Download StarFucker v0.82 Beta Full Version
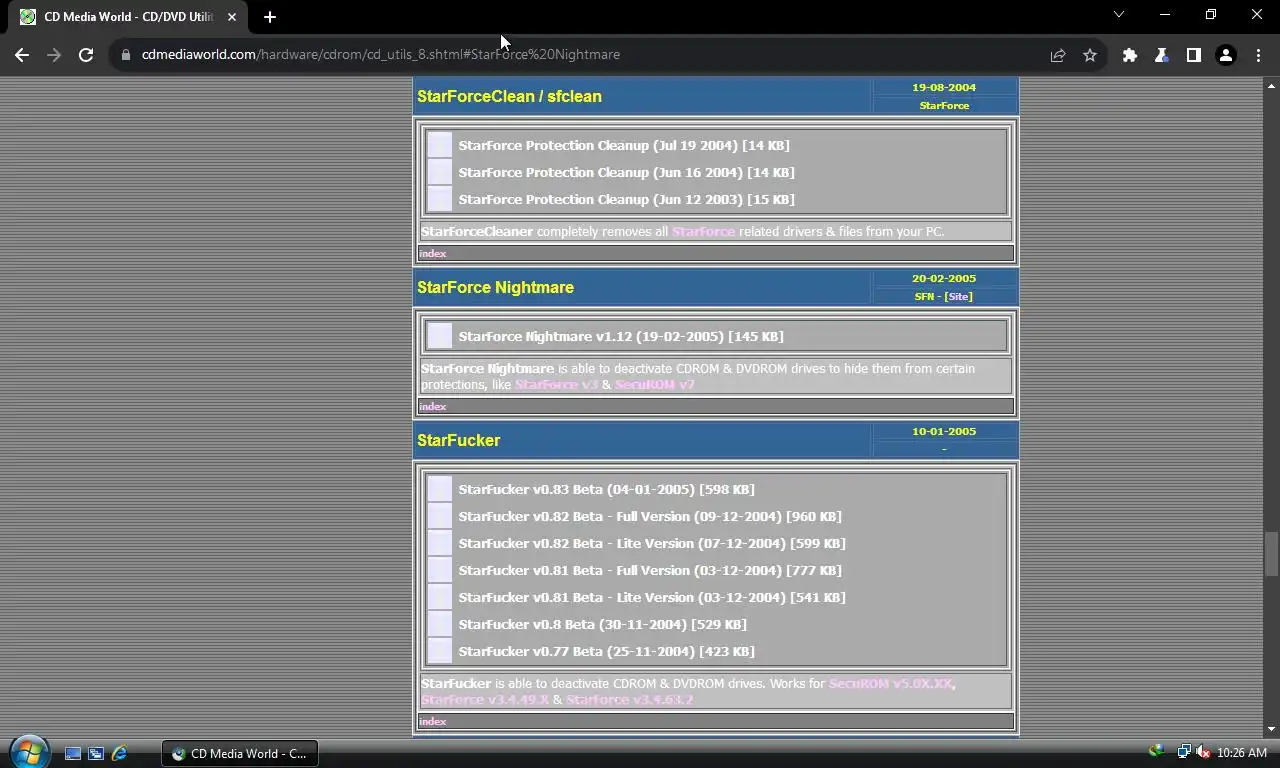This screenshot has width=1280, height=768. (x=650, y=516)
